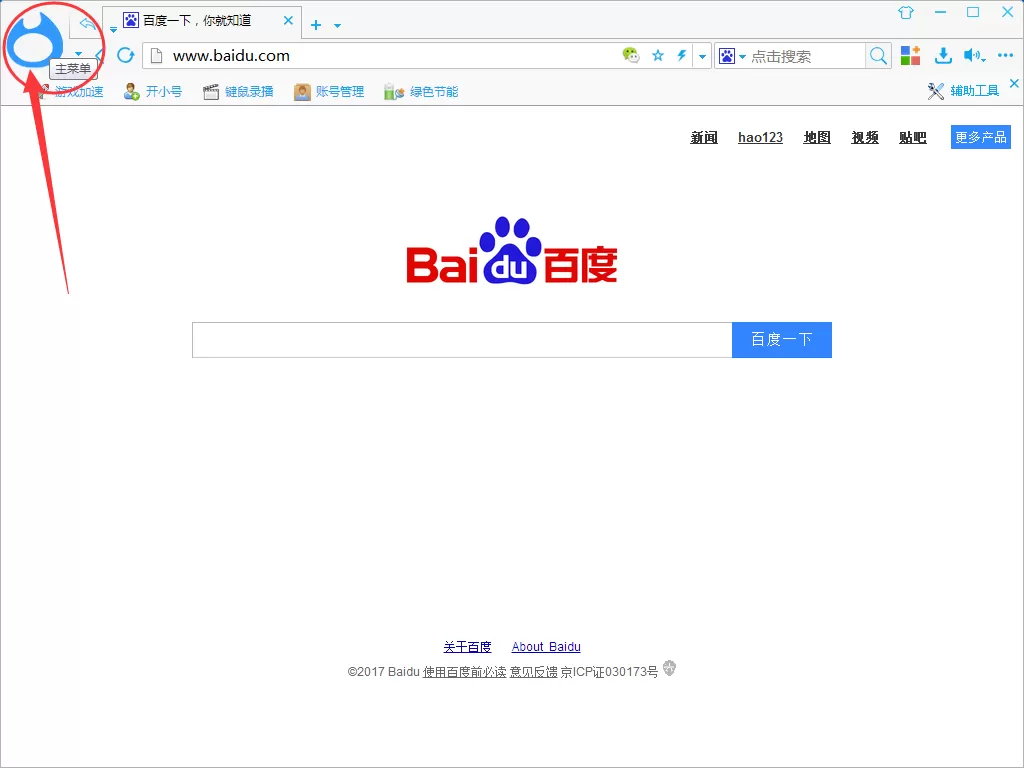Close the helper toolbar with its X
1024x768 pixels.
pos(1014,84)
